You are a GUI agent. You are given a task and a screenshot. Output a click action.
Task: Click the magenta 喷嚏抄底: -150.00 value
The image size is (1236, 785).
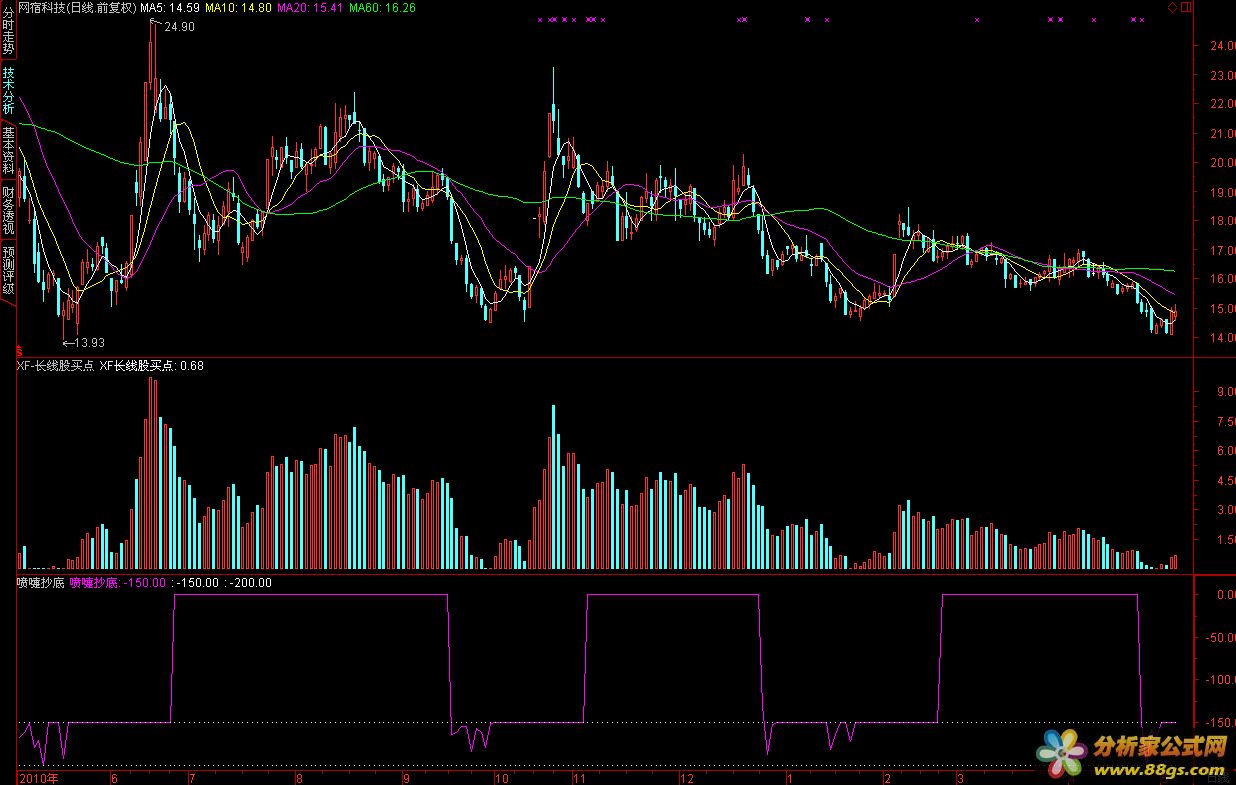pos(117,583)
